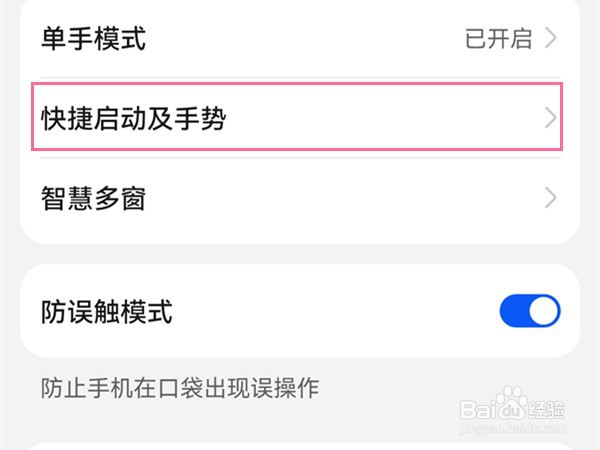Tap empty space in the 单手模式 row
The image size is (600, 450).
click(x=300, y=40)
